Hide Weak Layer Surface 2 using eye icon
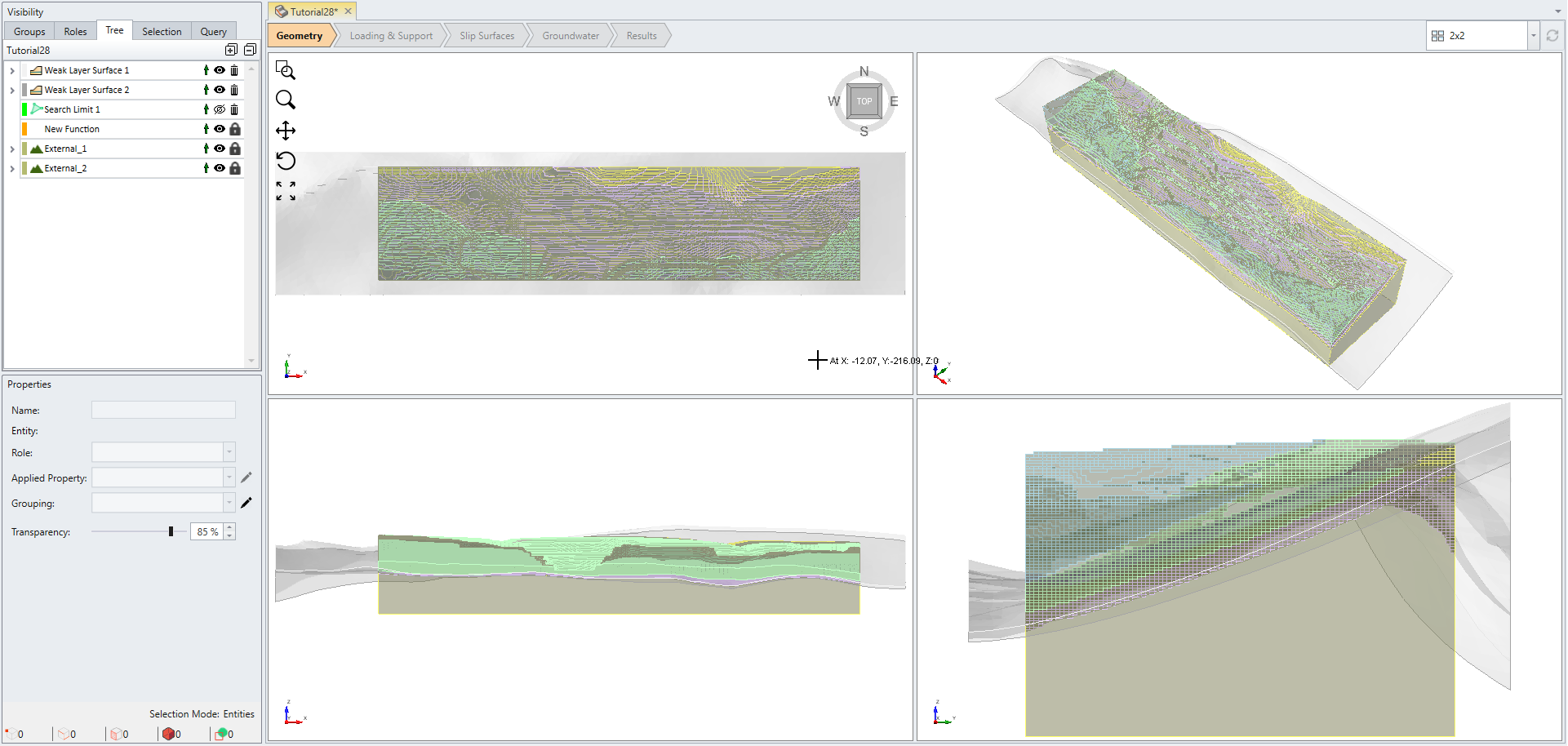The image size is (1568, 746). click(220, 90)
